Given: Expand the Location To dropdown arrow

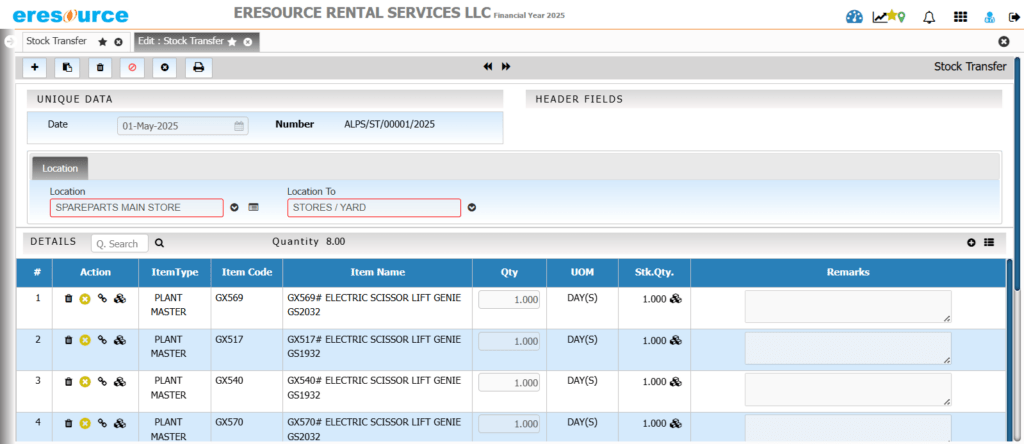Looking at the screenshot, I should point(471,208).
